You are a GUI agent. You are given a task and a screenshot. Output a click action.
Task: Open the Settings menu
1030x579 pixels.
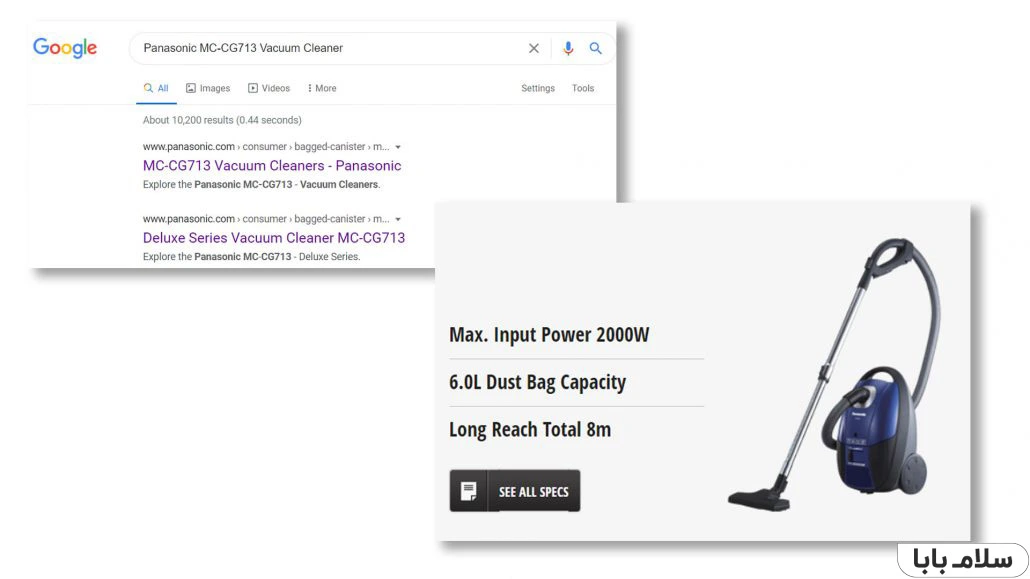[x=537, y=88]
